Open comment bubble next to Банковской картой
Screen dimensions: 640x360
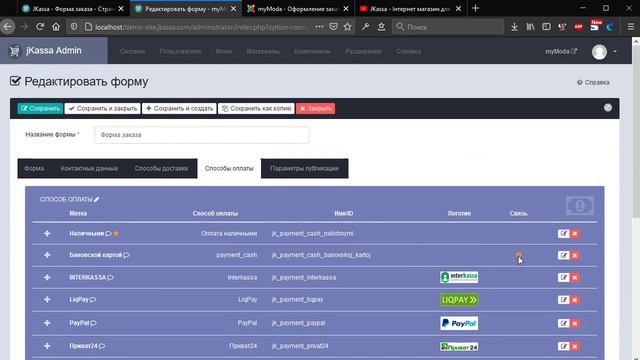point(126,255)
